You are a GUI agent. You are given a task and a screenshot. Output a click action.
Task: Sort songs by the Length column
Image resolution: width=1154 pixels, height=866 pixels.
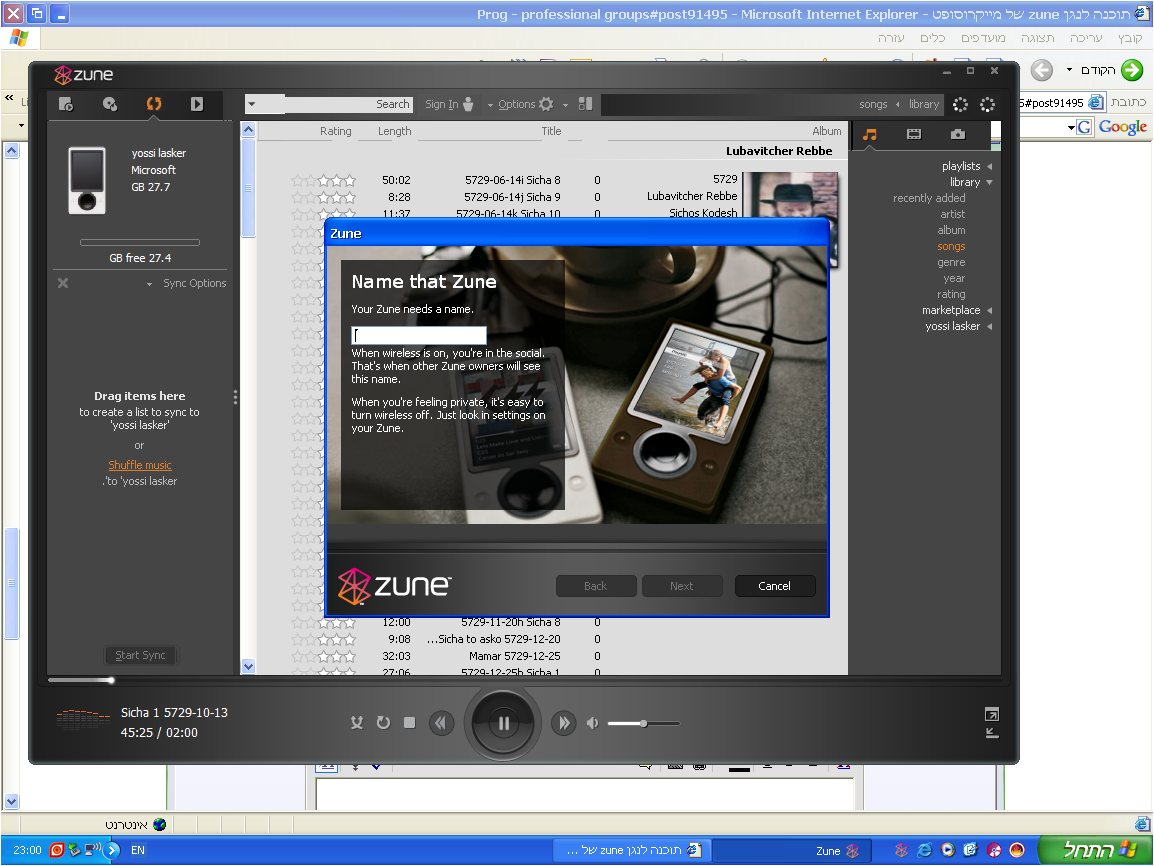pyautogui.click(x=394, y=131)
